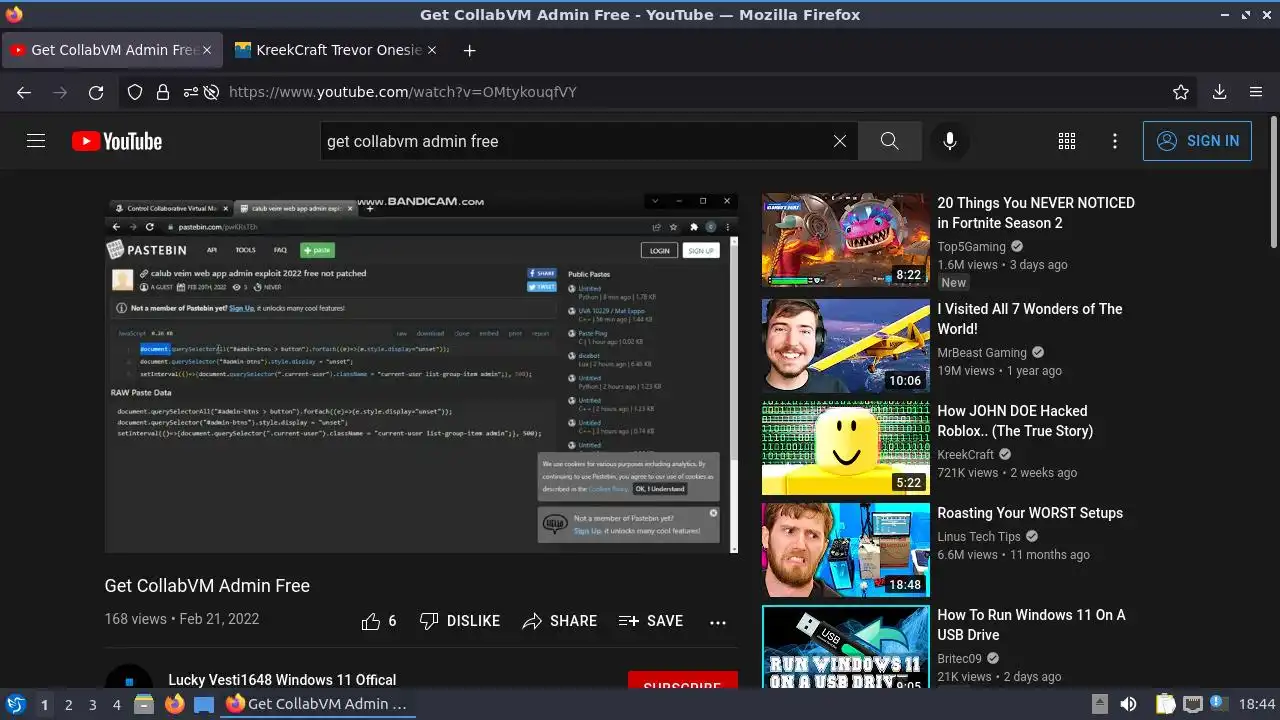
Task: Open the YouTube settings three-dot menu
Action: click(x=1115, y=141)
